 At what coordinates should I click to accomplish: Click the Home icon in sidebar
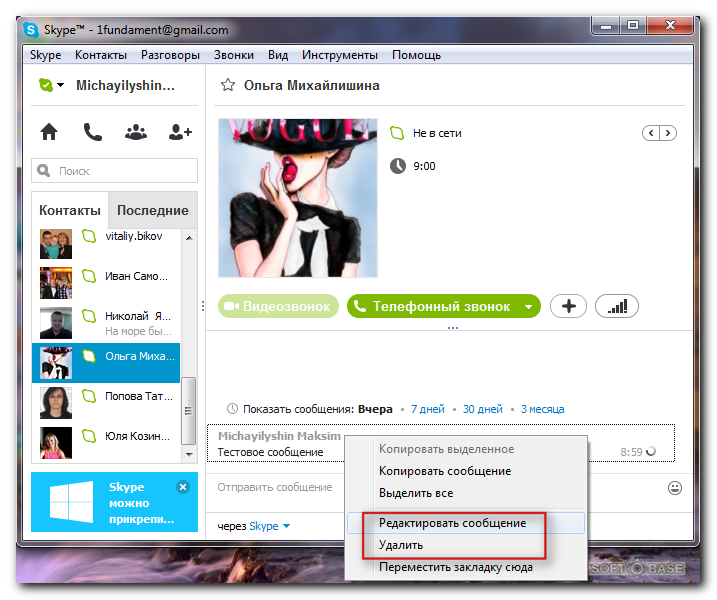point(48,131)
